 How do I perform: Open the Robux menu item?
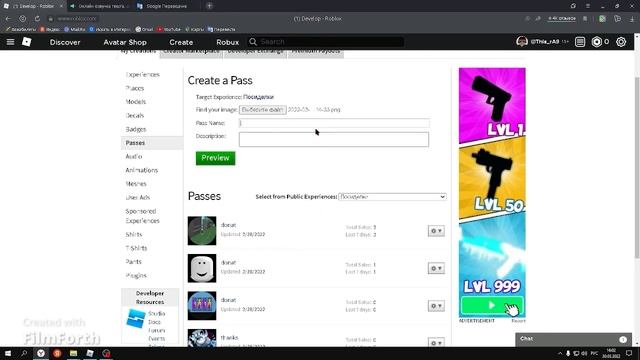click(x=227, y=42)
